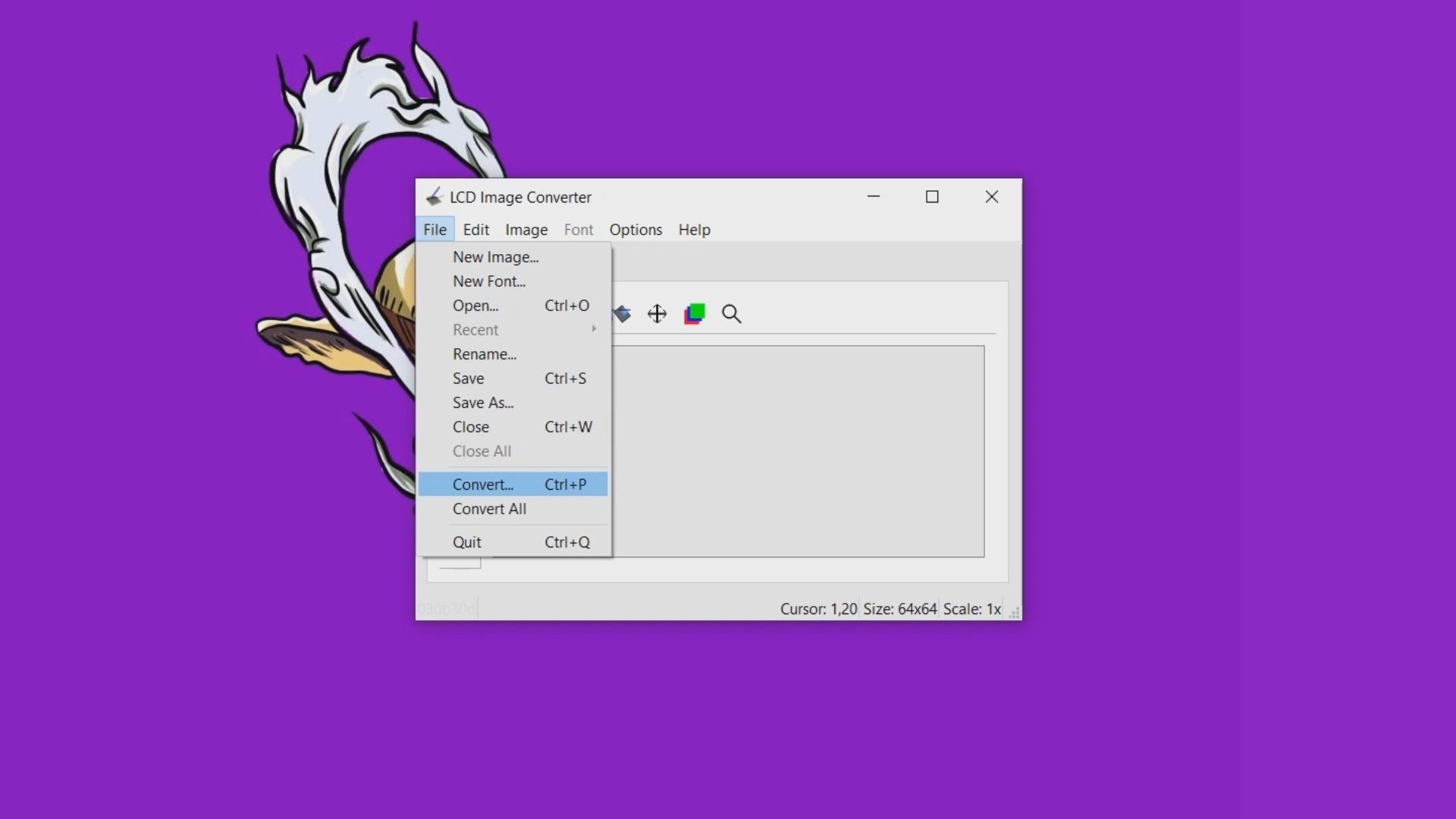
Task: Open the Font menu
Action: [x=579, y=230]
